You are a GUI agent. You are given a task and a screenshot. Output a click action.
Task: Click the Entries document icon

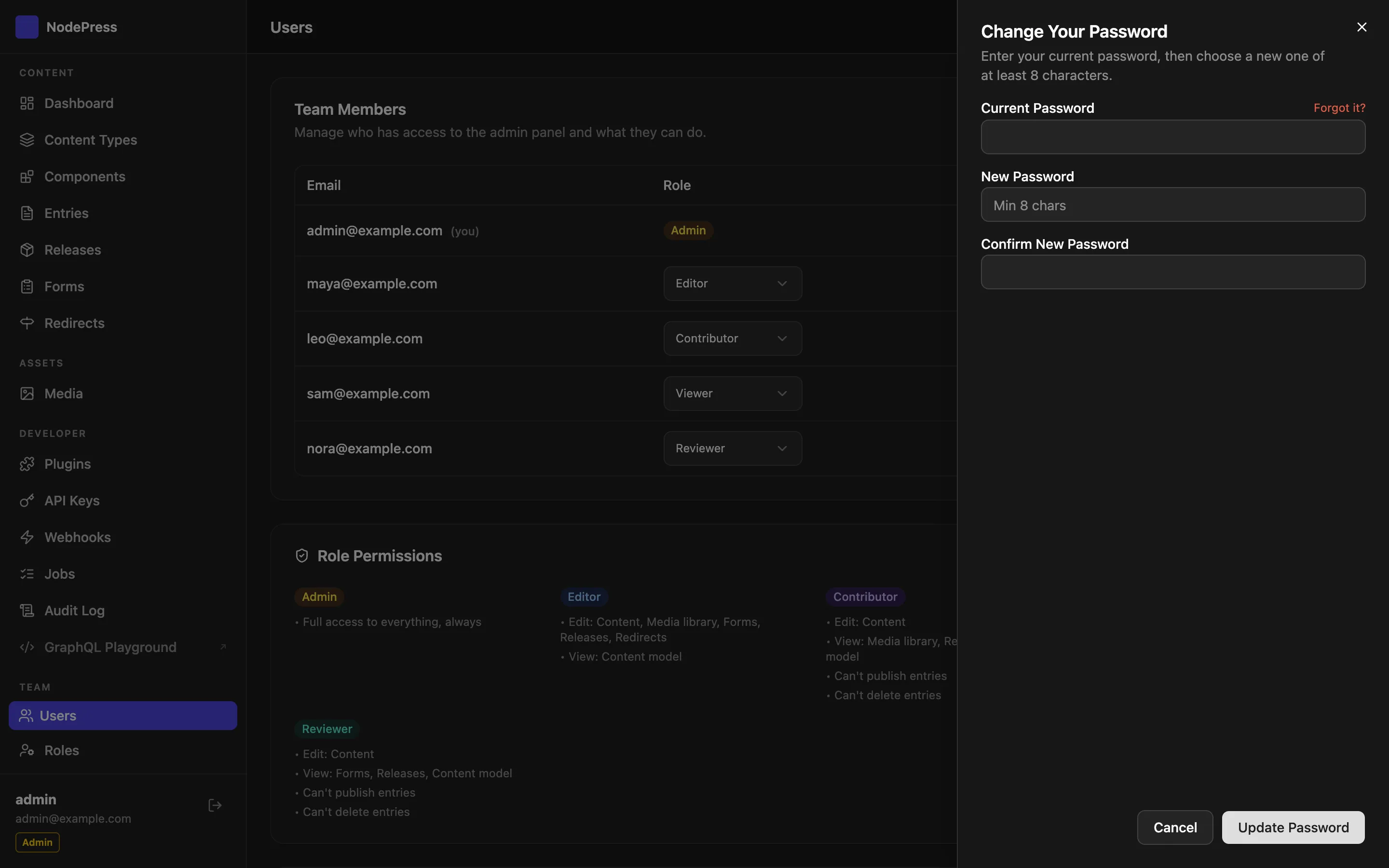pyautogui.click(x=27, y=214)
